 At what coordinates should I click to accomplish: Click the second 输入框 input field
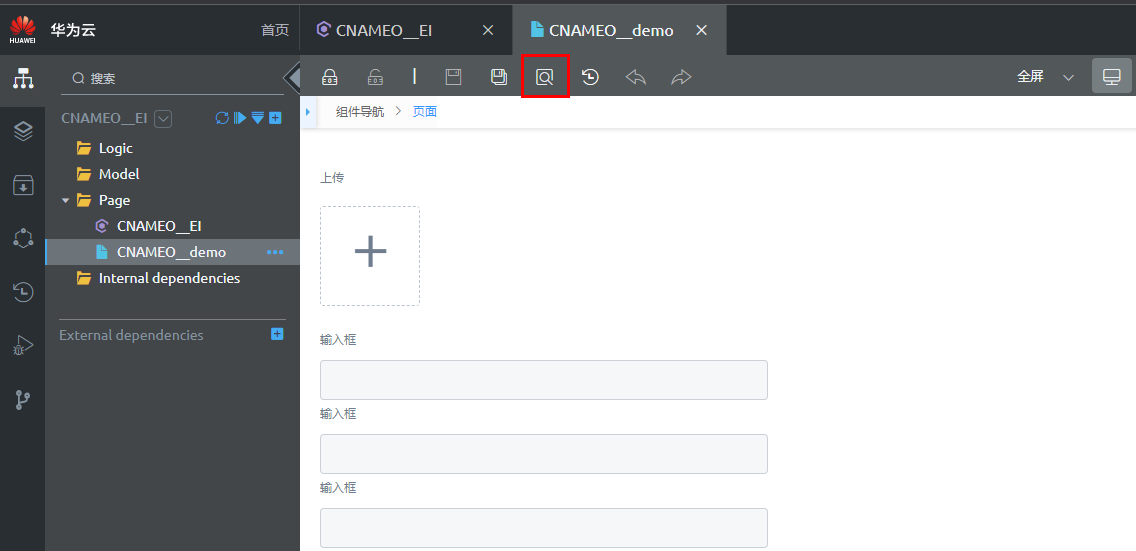tap(543, 453)
